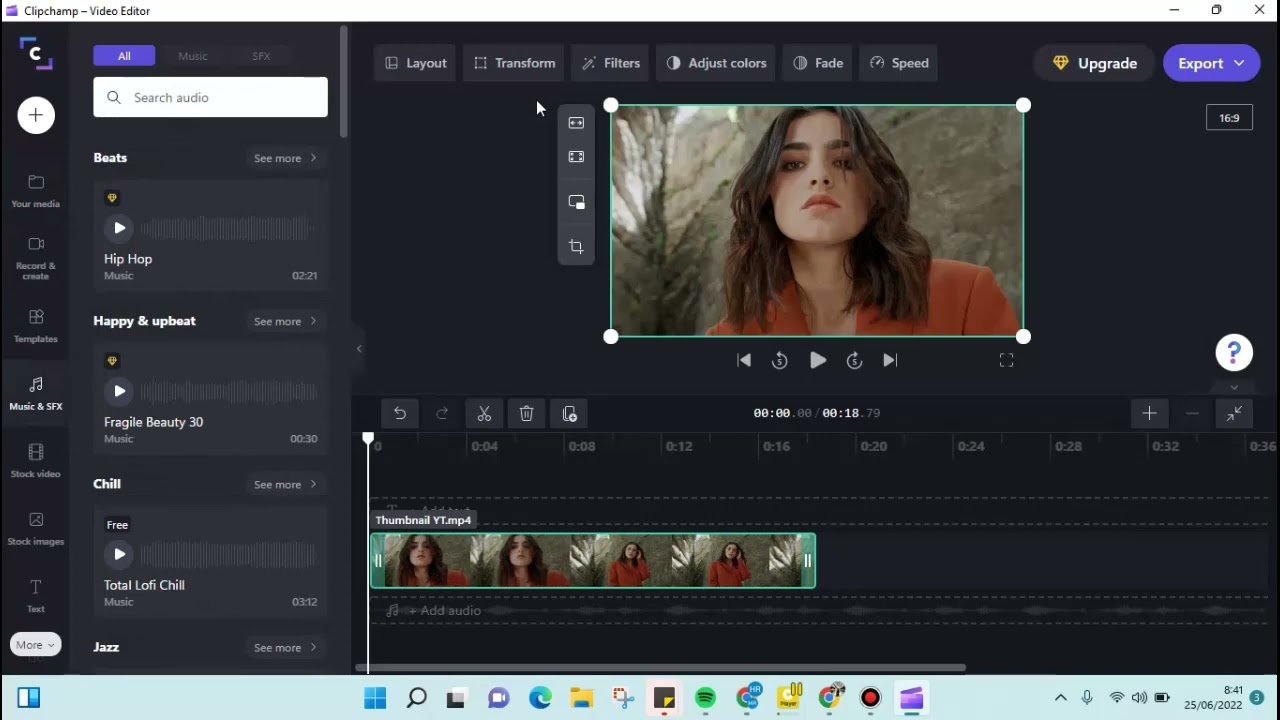Open the Layout tool

416,63
